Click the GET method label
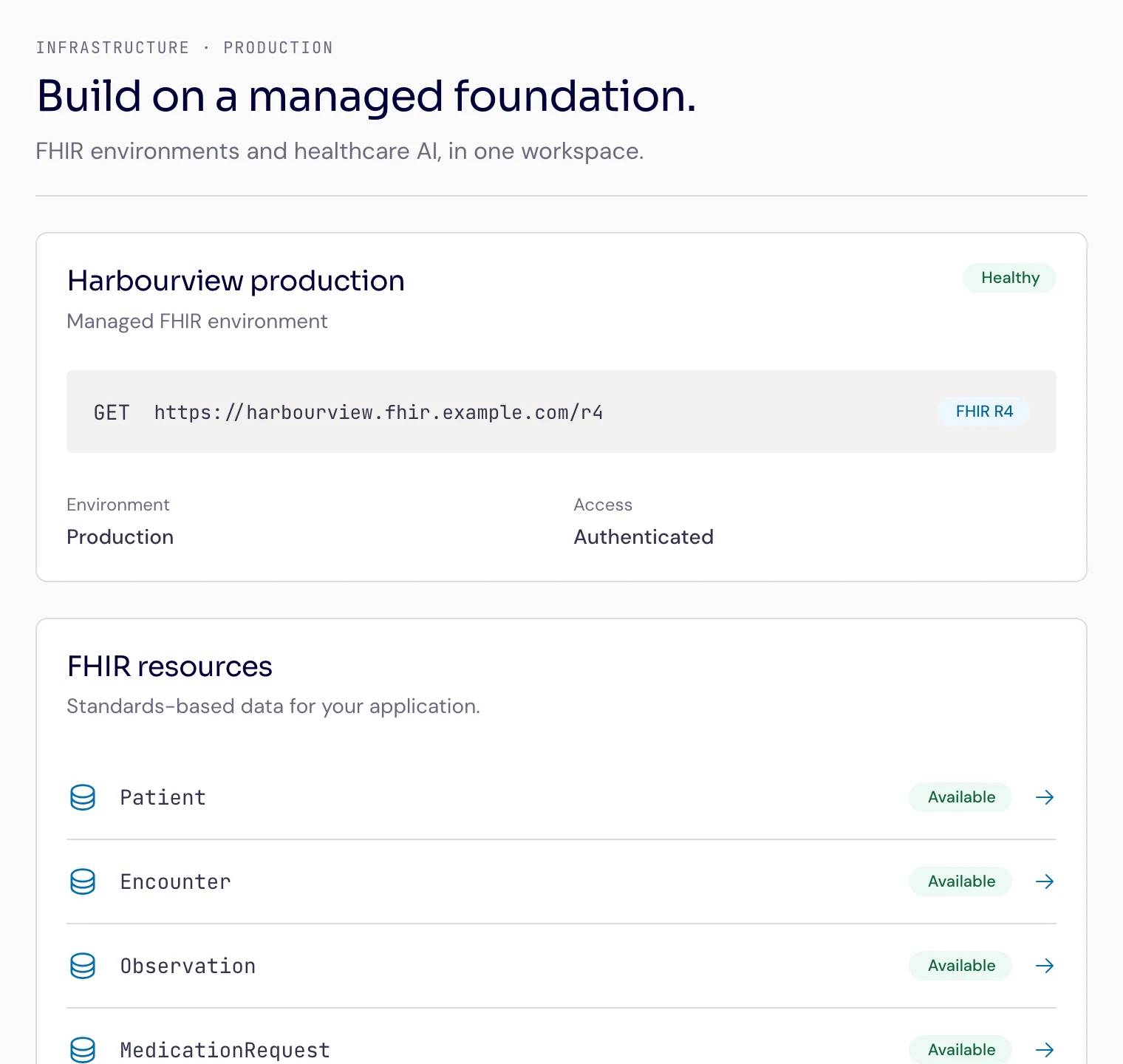This screenshot has height=1064, width=1123. pyautogui.click(x=112, y=412)
